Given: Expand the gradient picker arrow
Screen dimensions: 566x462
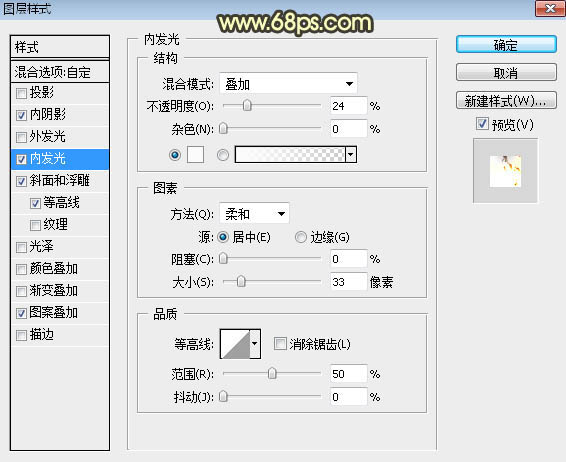Looking at the screenshot, I should pos(351,155).
